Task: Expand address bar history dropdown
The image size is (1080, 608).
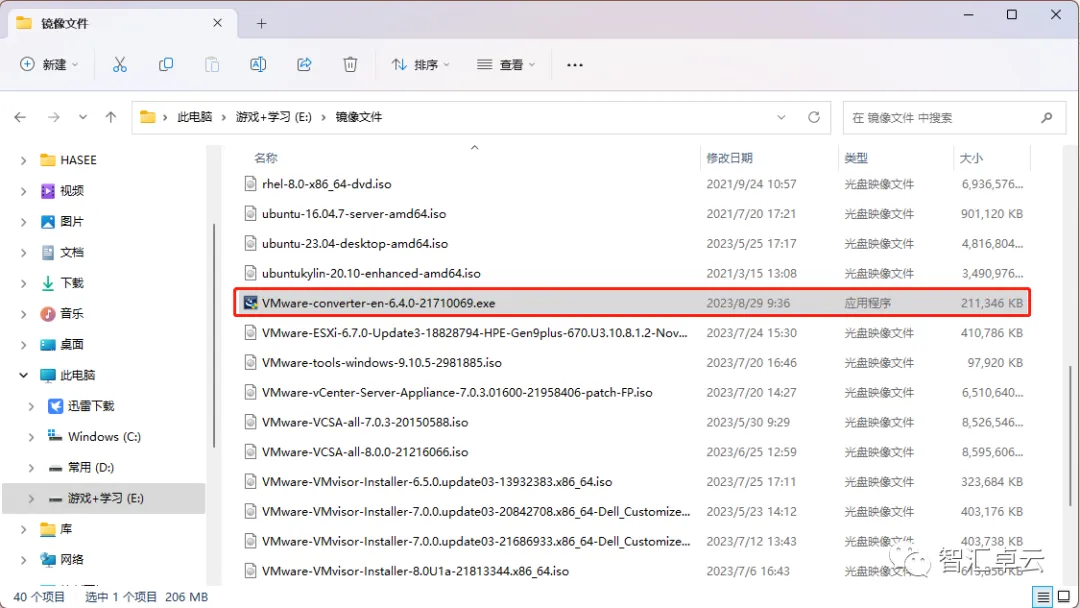Action: point(781,117)
